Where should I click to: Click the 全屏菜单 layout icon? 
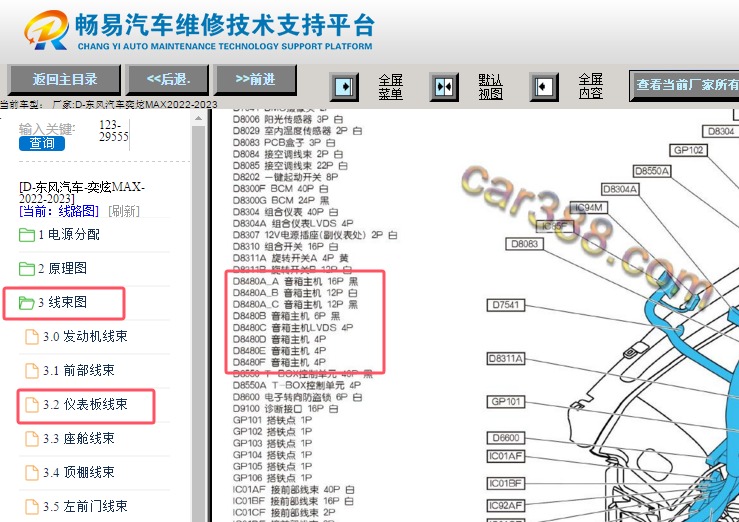point(344,87)
